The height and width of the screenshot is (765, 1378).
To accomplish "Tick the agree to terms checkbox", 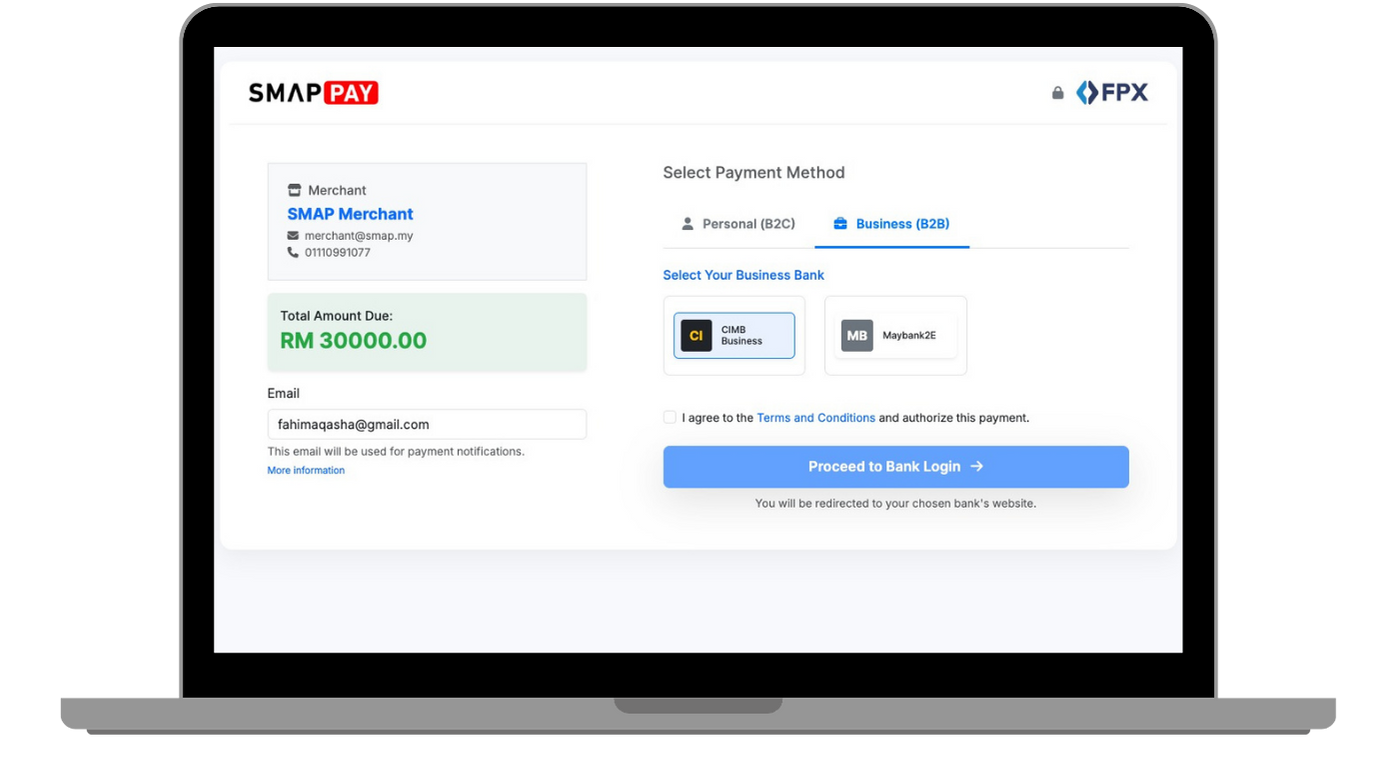I will [670, 417].
